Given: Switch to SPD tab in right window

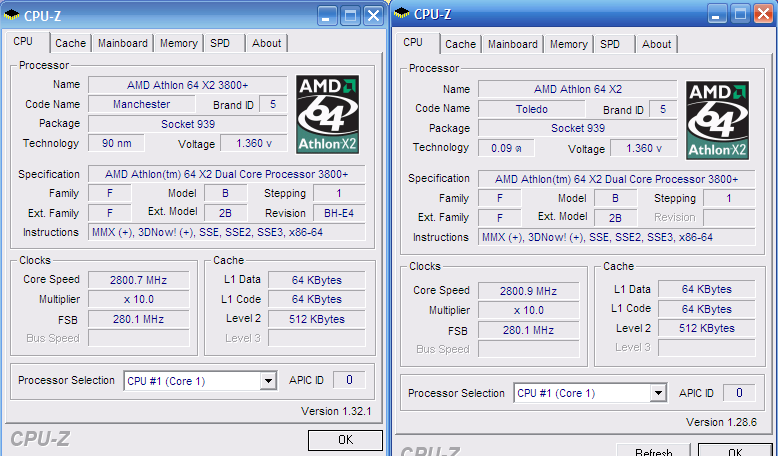Looking at the screenshot, I should tap(610, 44).
